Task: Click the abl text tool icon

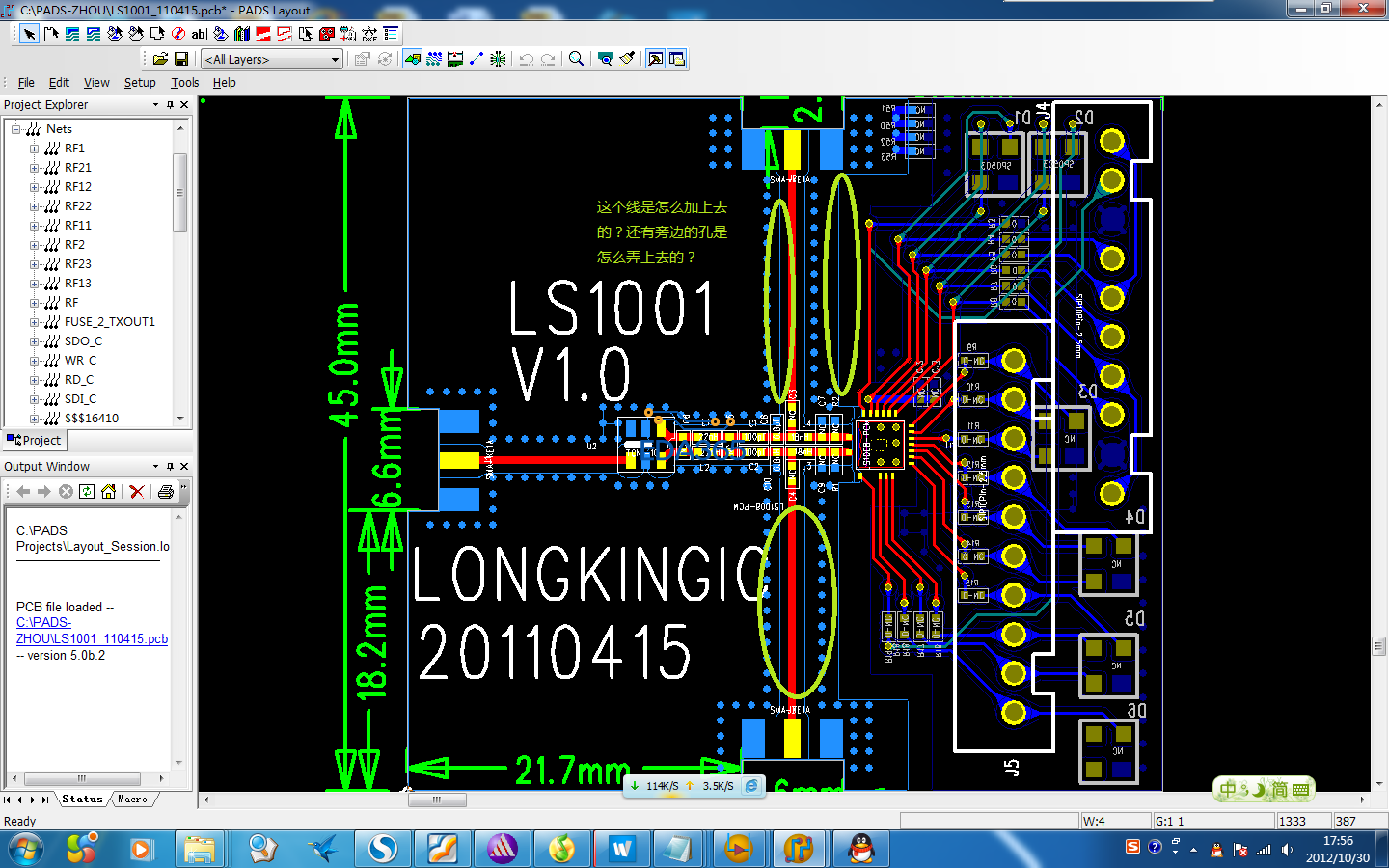Action: click(200, 34)
